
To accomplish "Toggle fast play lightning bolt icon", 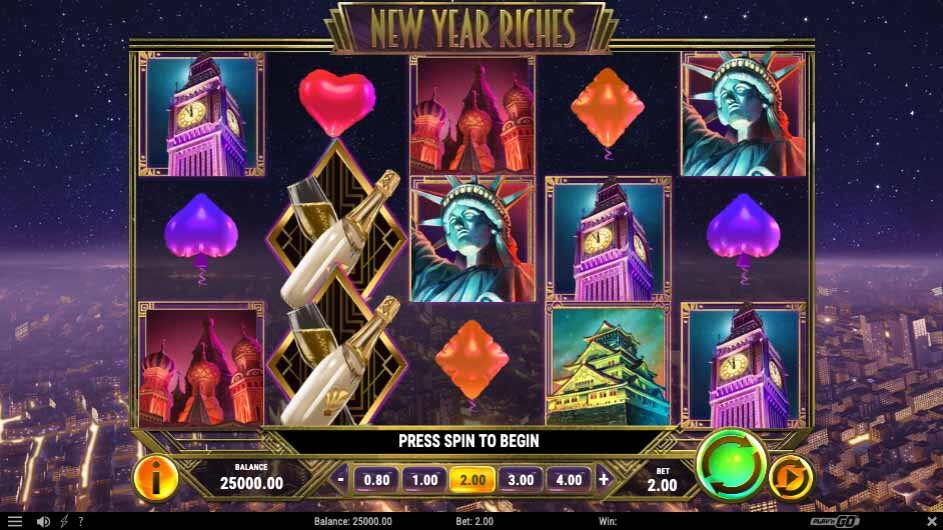I will tap(64, 522).
